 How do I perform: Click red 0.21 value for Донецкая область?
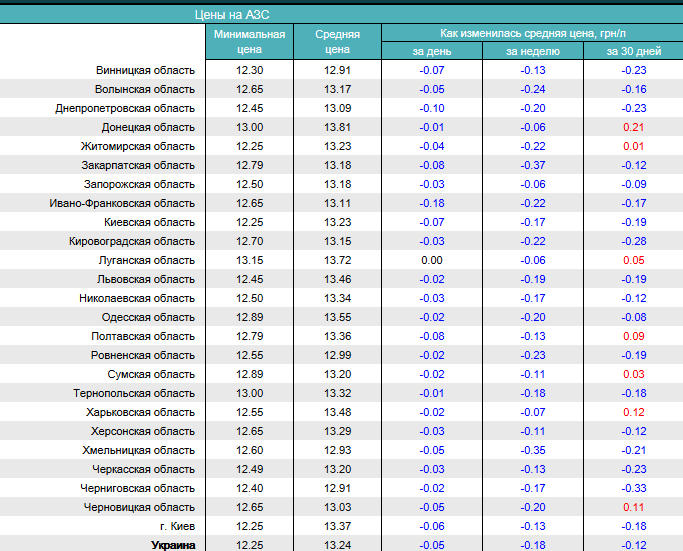coord(633,127)
